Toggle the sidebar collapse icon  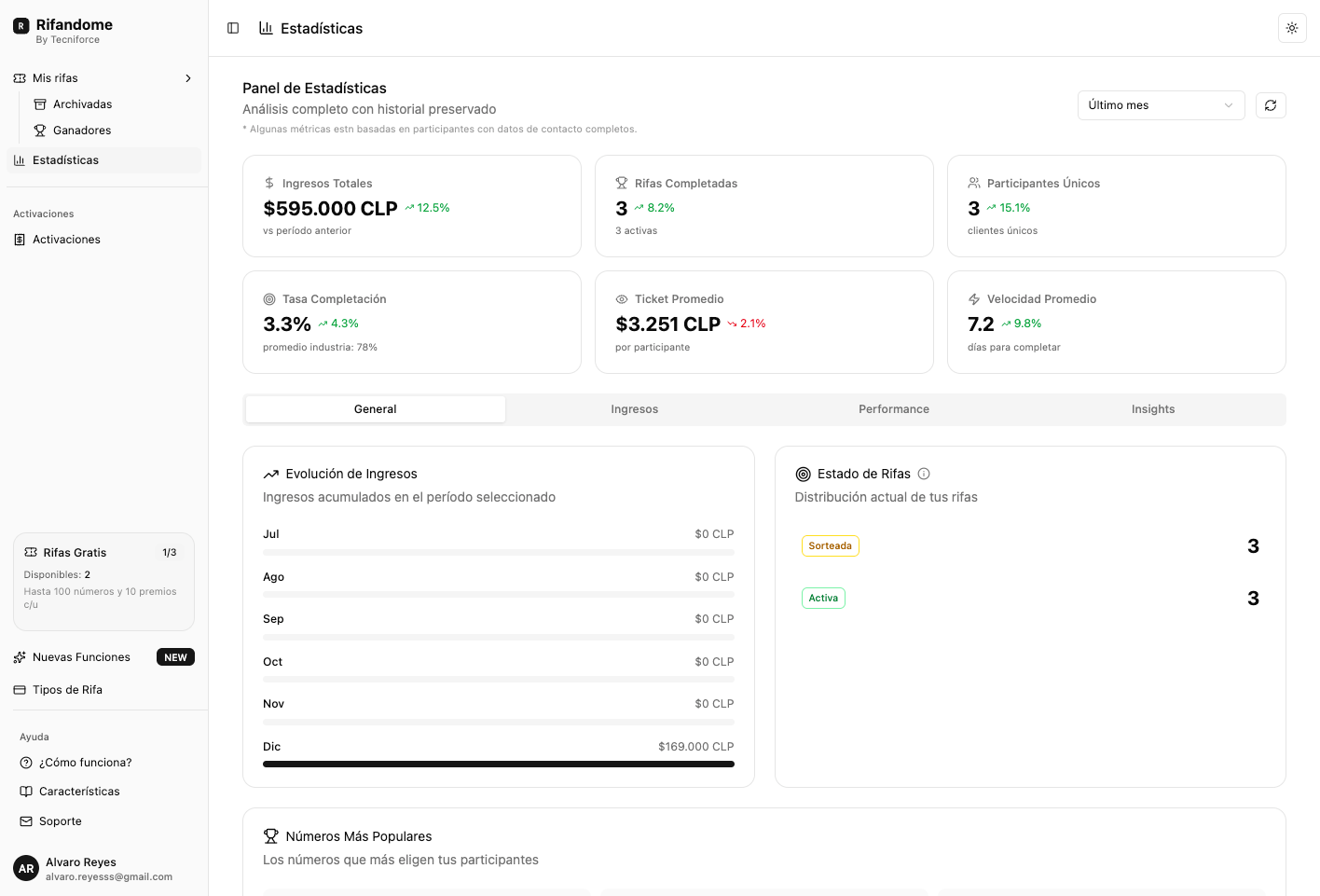pyautogui.click(x=233, y=28)
